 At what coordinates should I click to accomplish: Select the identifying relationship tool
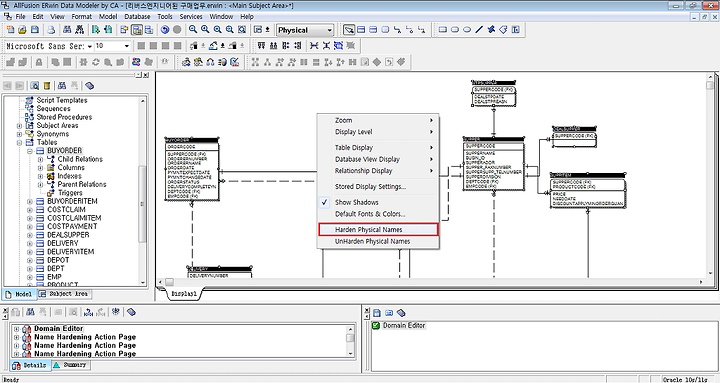[397, 30]
